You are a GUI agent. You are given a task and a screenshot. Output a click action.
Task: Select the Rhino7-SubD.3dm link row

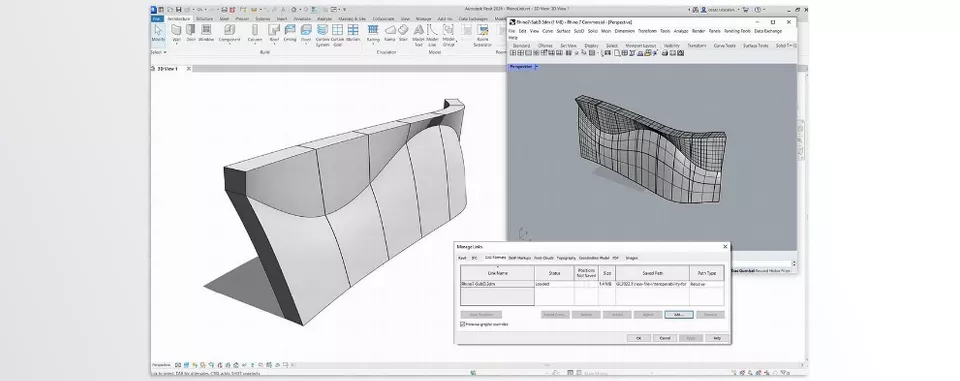tap(592, 284)
